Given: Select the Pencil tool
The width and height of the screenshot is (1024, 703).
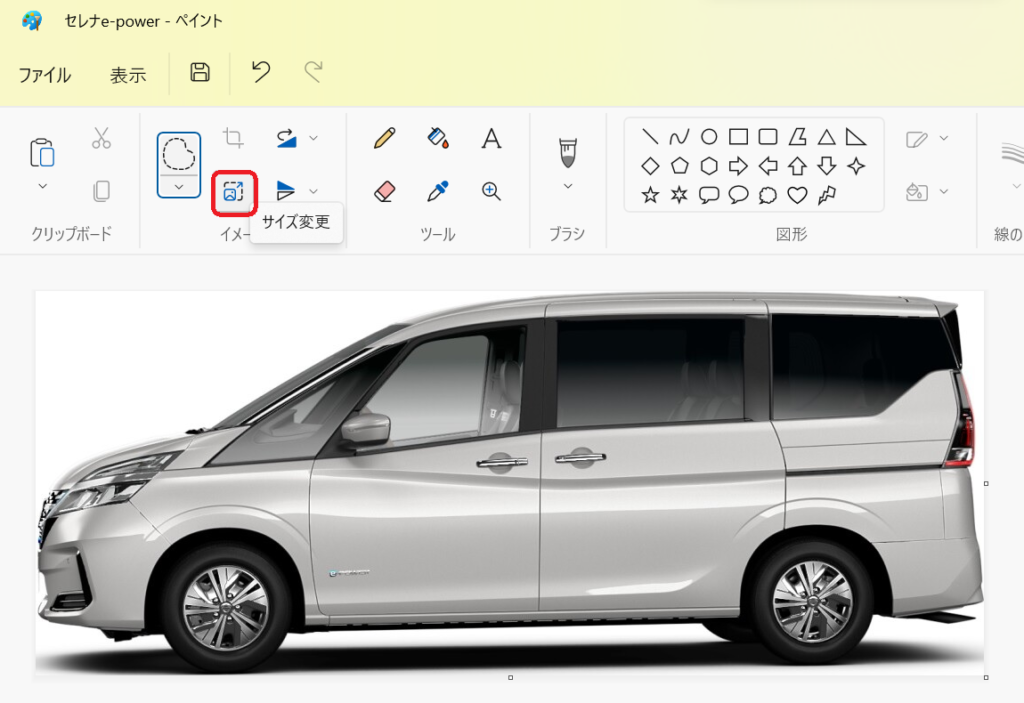Looking at the screenshot, I should 384,138.
